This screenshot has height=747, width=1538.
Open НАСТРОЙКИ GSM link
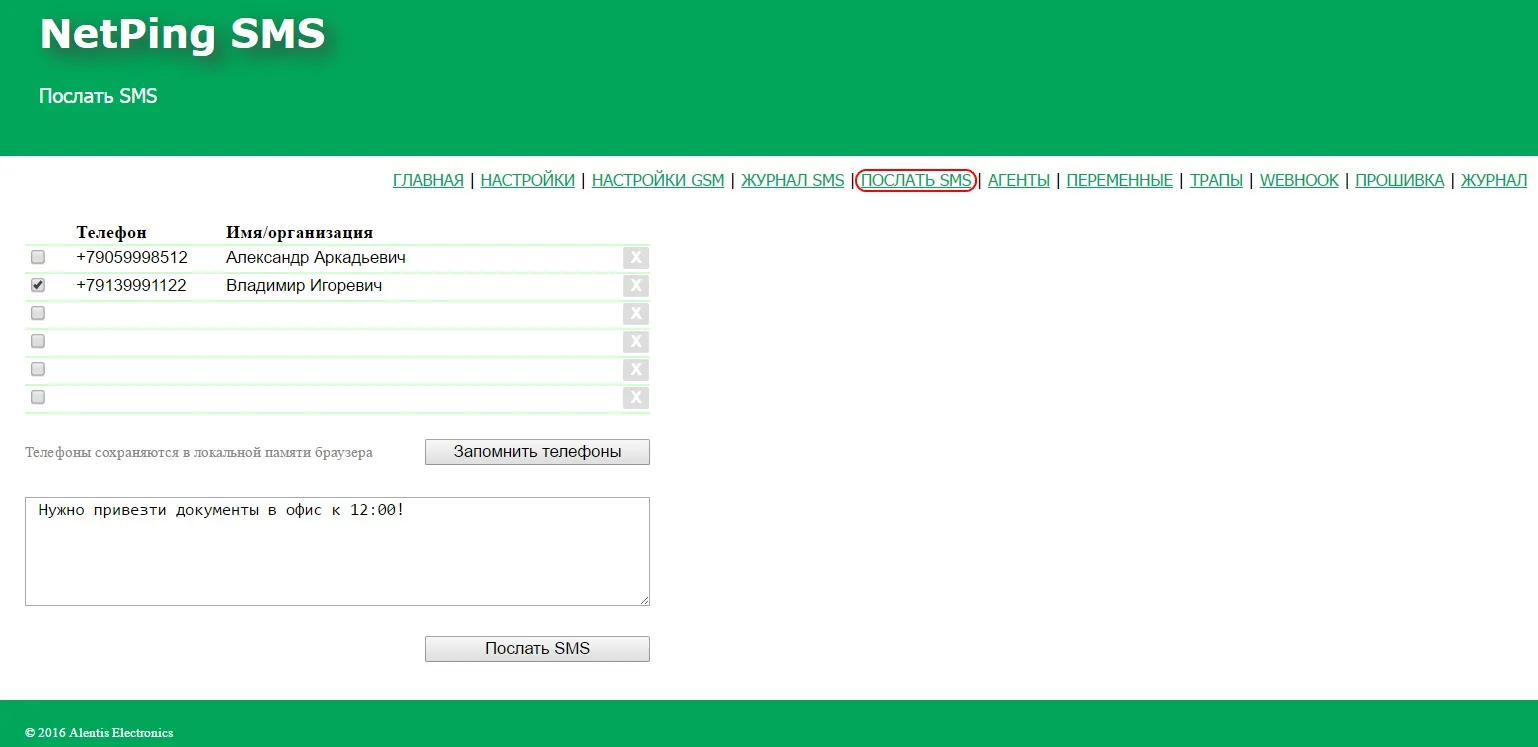pos(658,181)
